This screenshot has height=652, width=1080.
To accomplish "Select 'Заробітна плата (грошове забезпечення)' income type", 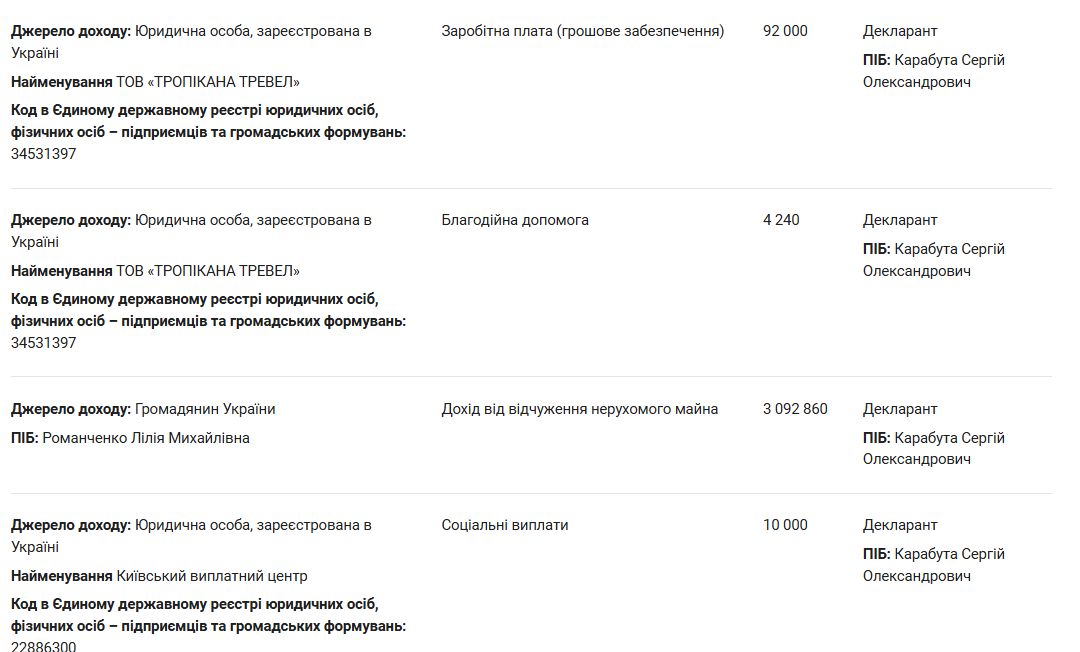I will 583,31.
